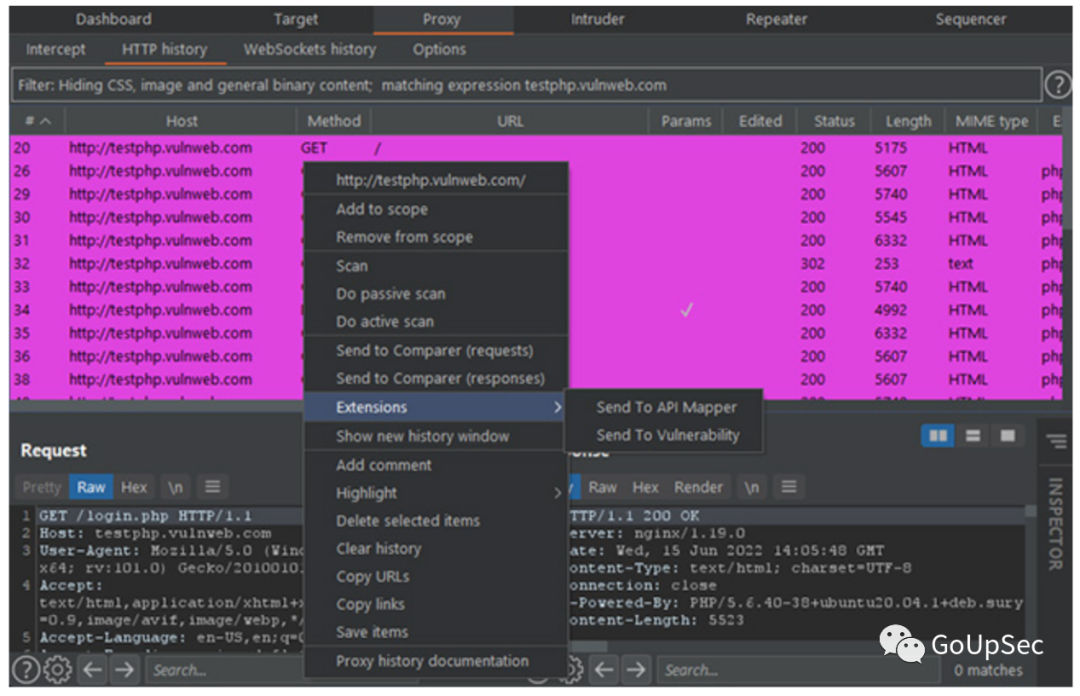Screen dimensions: 1080x696
Task: Select Clear history menu entry
Action: pos(436,549)
